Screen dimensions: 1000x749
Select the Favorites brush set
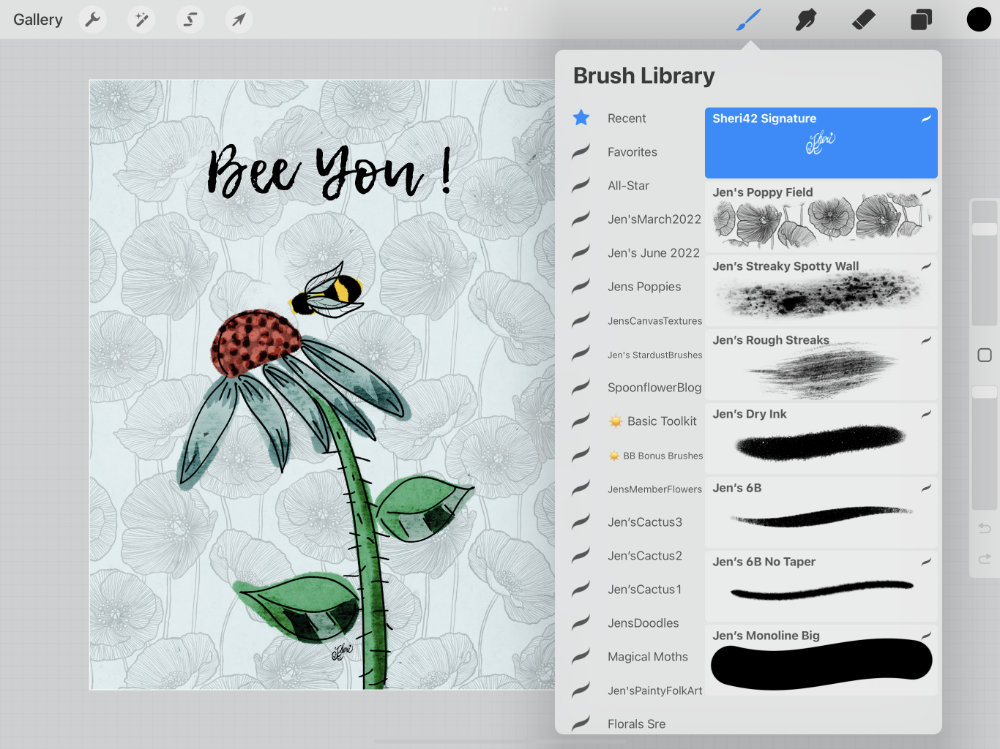(632, 152)
